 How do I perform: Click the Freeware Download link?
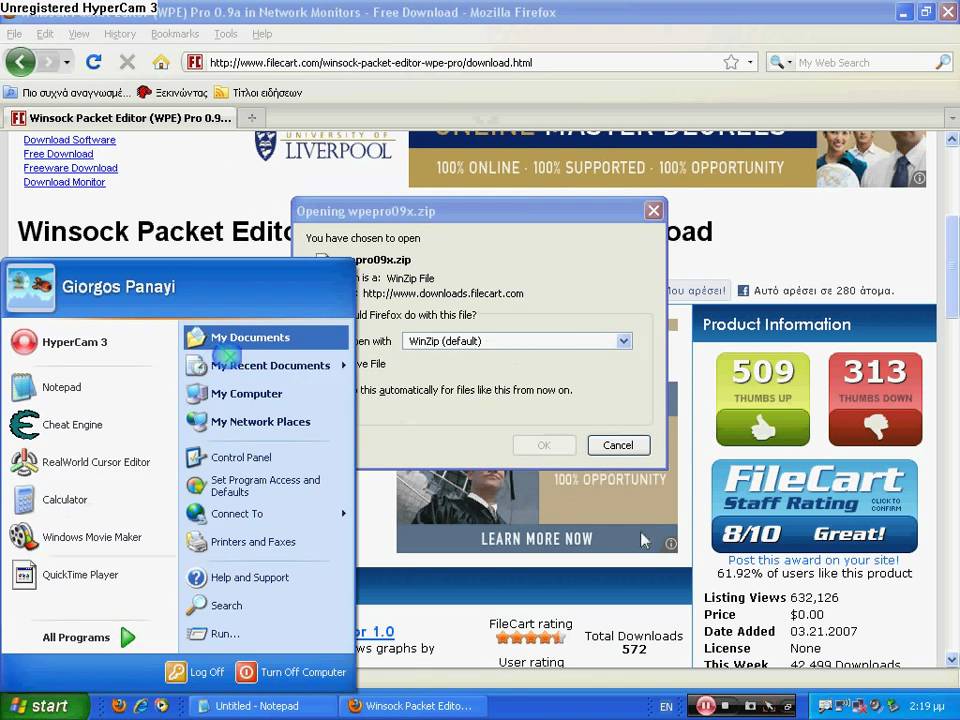(70, 168)
